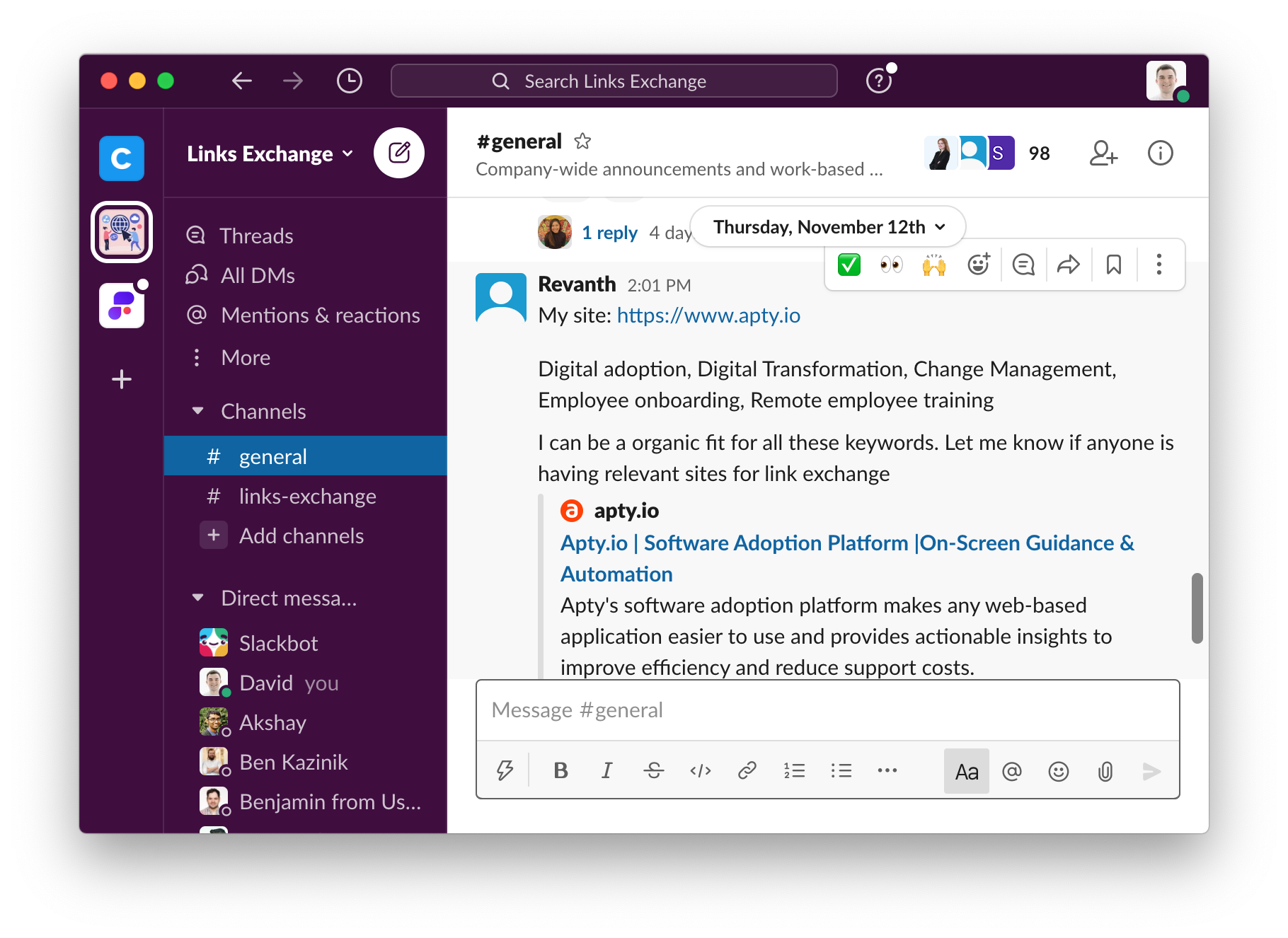The image size is (1288, 938).
Task: Go forward with the right arrow
Action: point(293,81)
